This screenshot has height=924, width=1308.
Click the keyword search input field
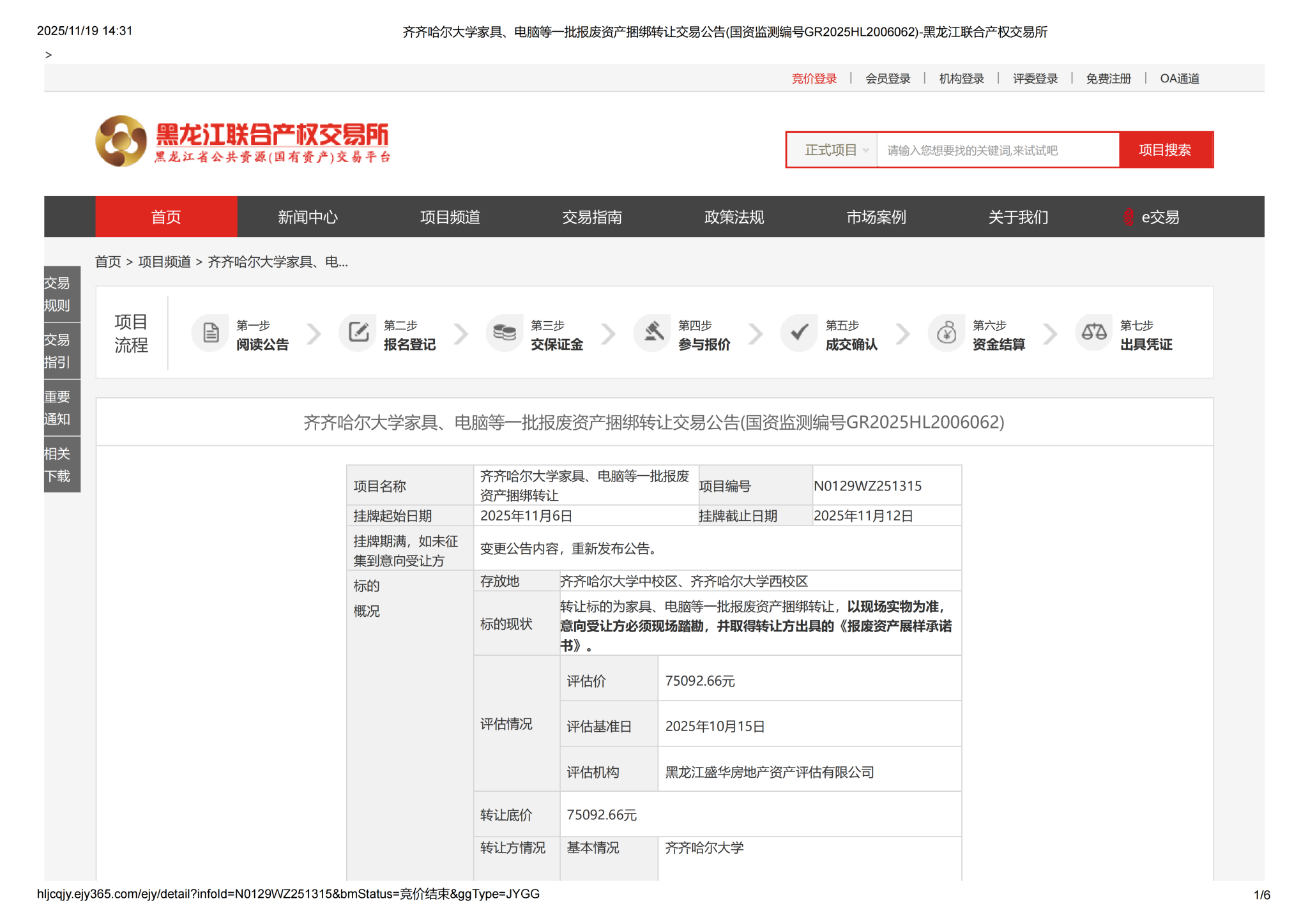tap(998, 150)
